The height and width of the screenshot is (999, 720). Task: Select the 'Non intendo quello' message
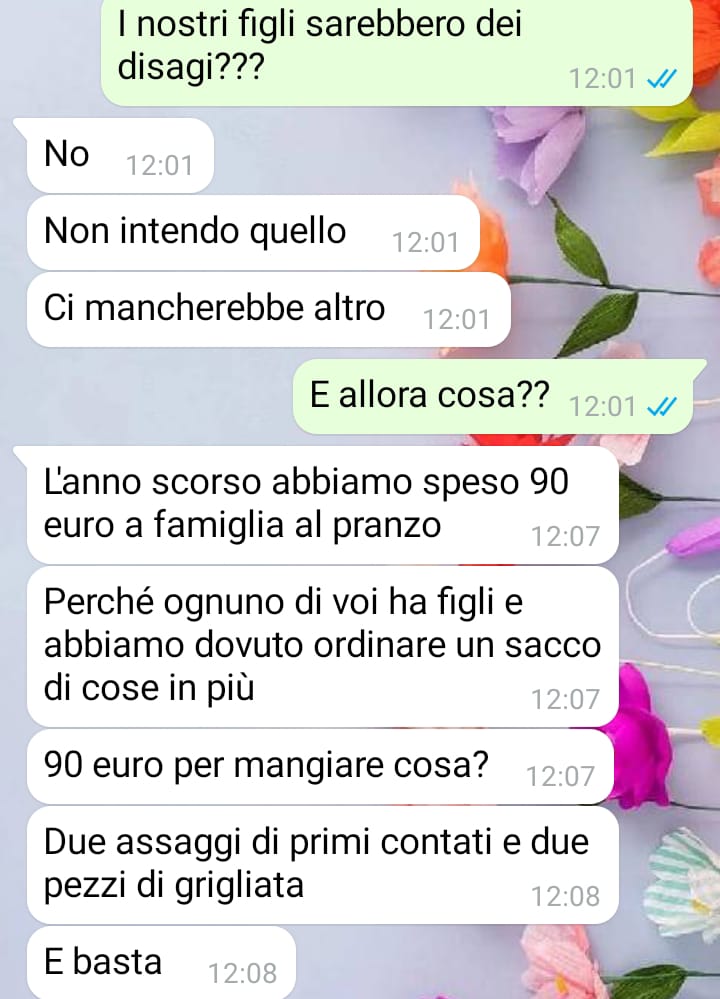[252, 232]
